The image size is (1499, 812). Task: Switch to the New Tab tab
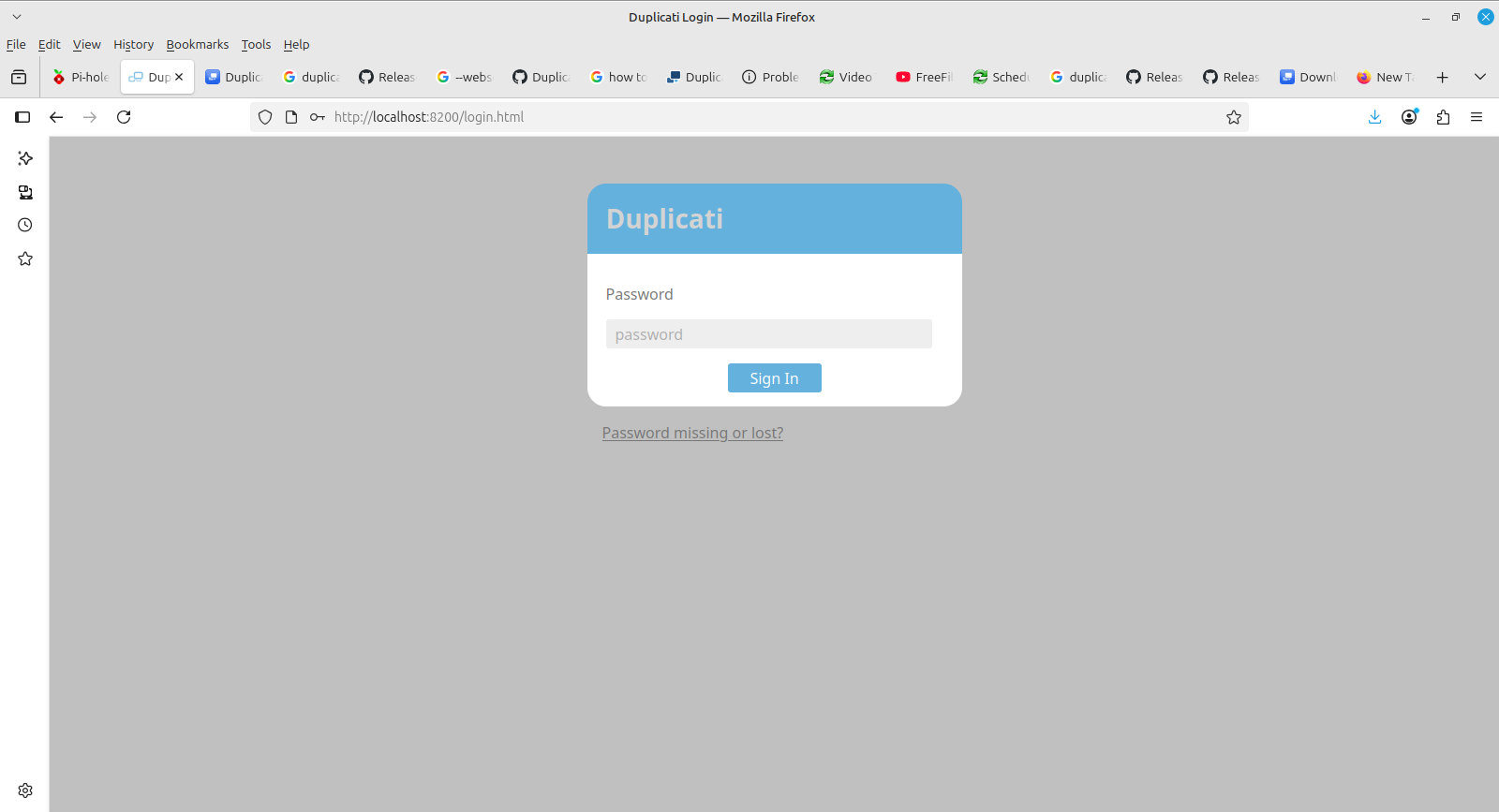pyautogui.click(x=1386, y=77)
